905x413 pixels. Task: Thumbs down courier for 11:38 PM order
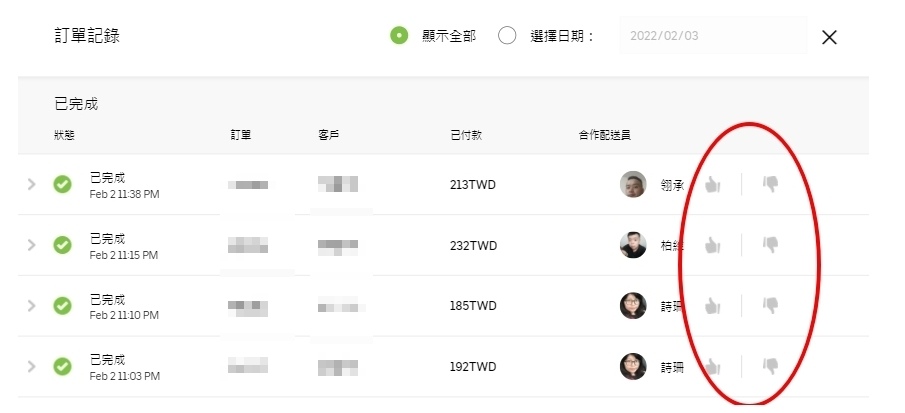pyautogui.click(x=770, y=184)
